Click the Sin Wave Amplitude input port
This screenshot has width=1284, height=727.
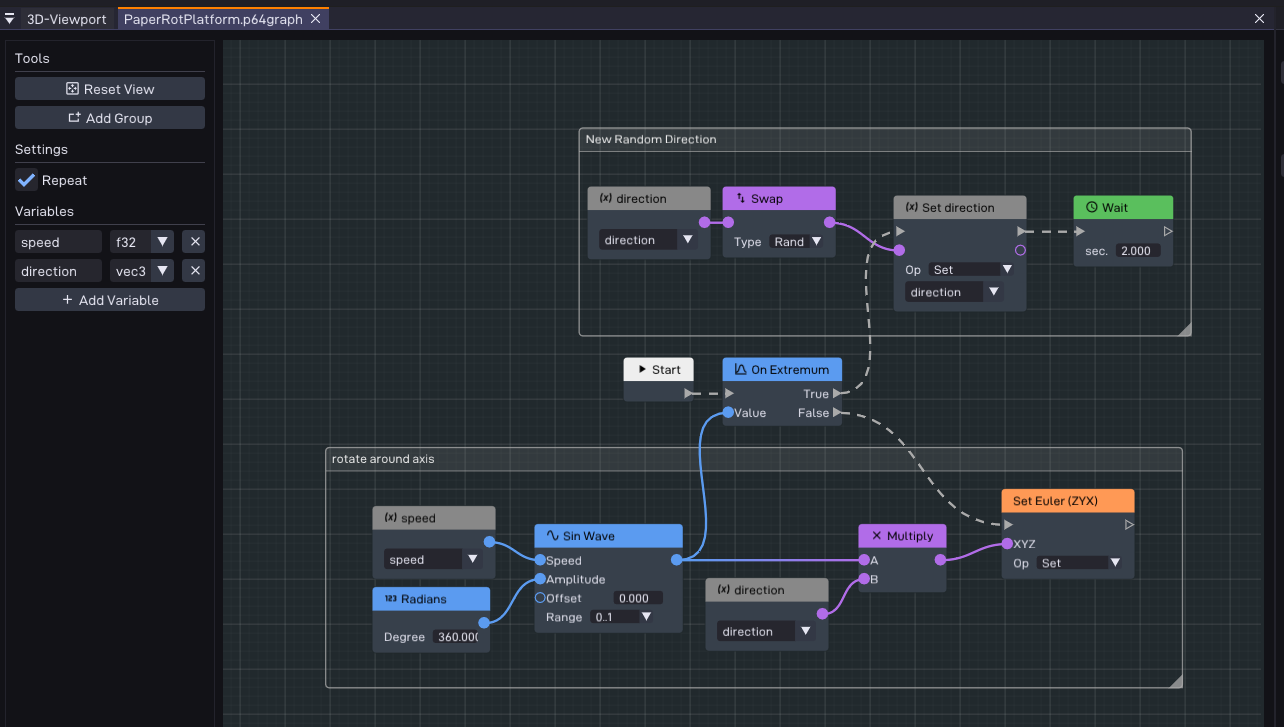point(540,579)
